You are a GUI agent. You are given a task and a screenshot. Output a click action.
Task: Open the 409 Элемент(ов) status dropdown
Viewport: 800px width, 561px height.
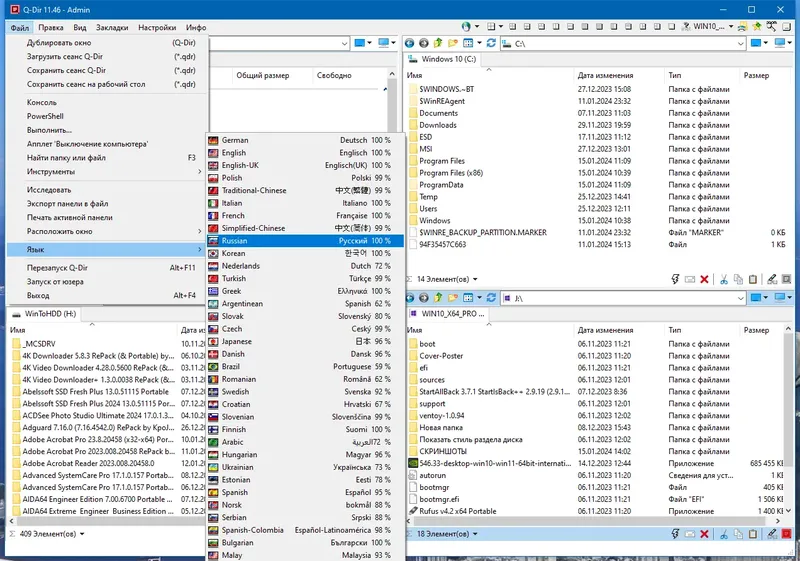tap(82, 534)
